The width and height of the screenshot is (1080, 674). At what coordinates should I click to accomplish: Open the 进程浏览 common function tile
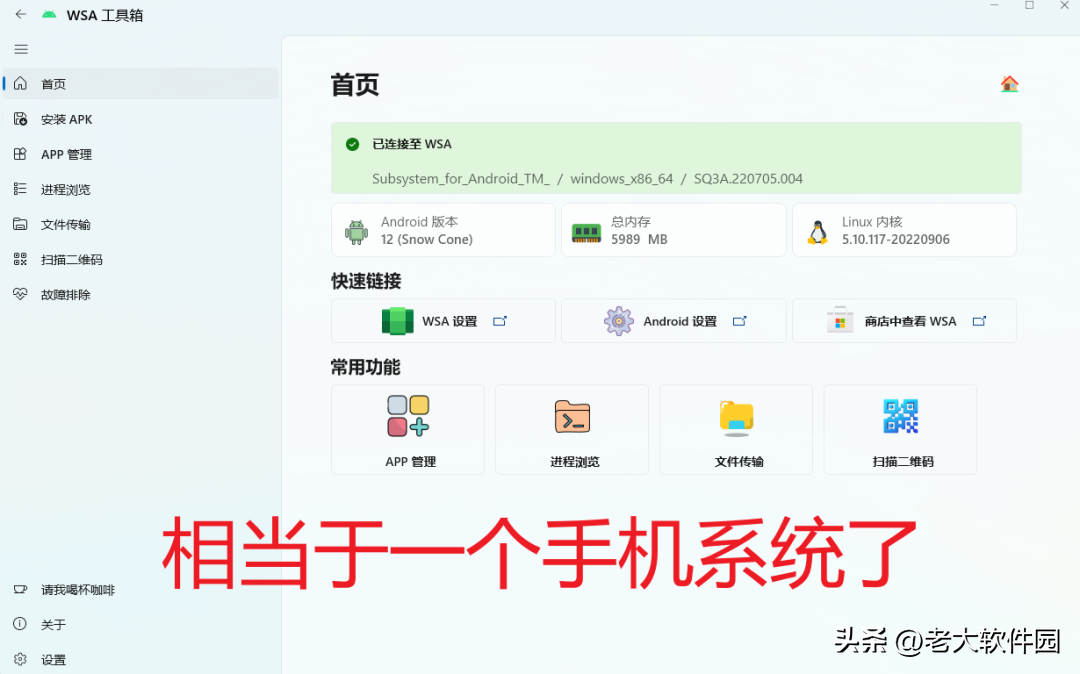pos(572,430)
